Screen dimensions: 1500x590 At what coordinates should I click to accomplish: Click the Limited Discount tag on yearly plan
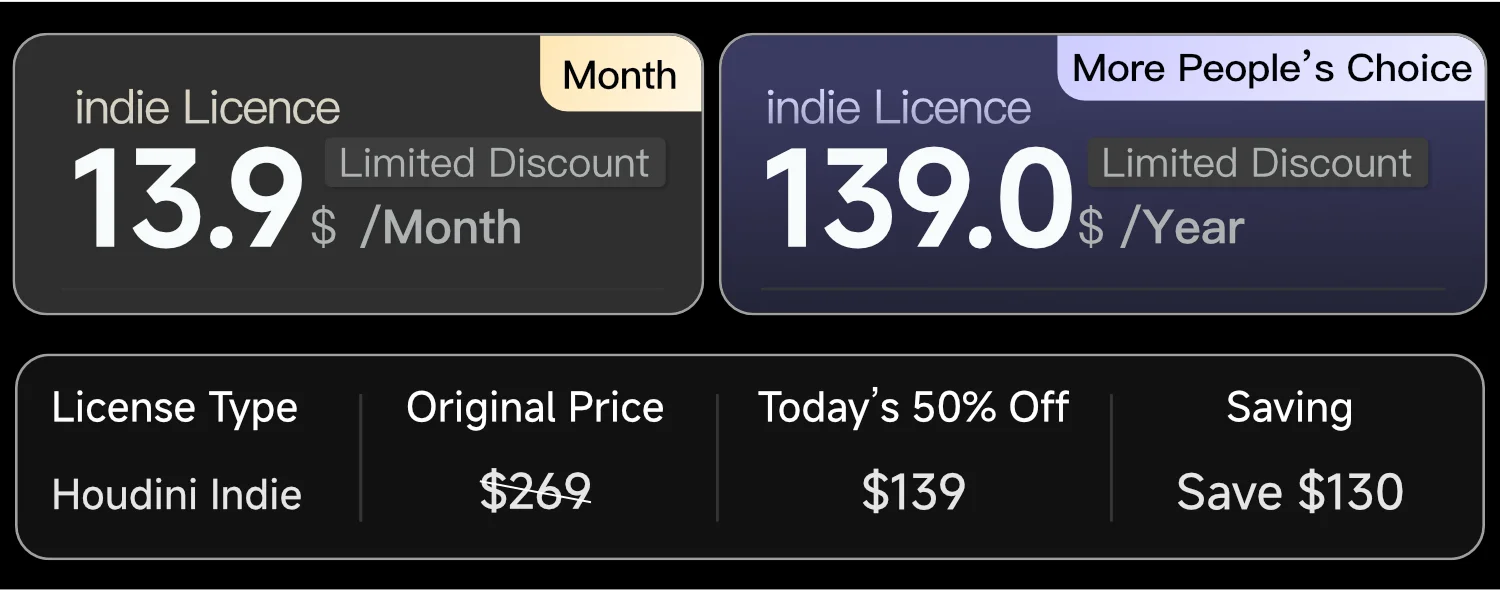(x=1255, y=163)
